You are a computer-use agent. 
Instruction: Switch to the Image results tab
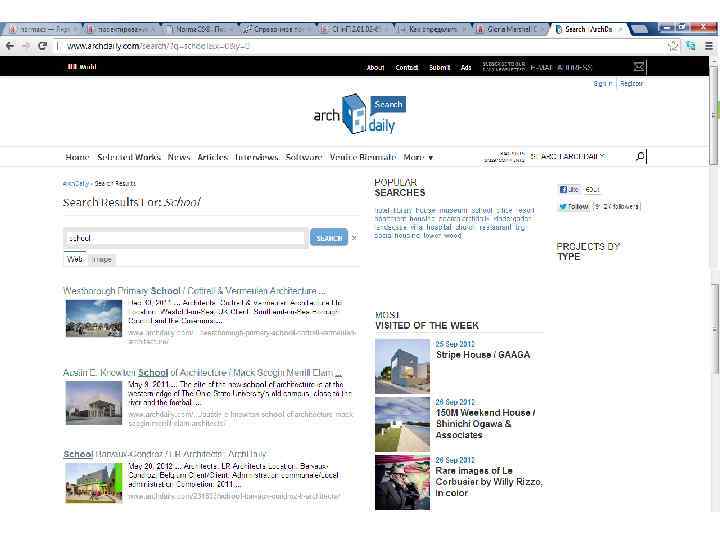101,259
